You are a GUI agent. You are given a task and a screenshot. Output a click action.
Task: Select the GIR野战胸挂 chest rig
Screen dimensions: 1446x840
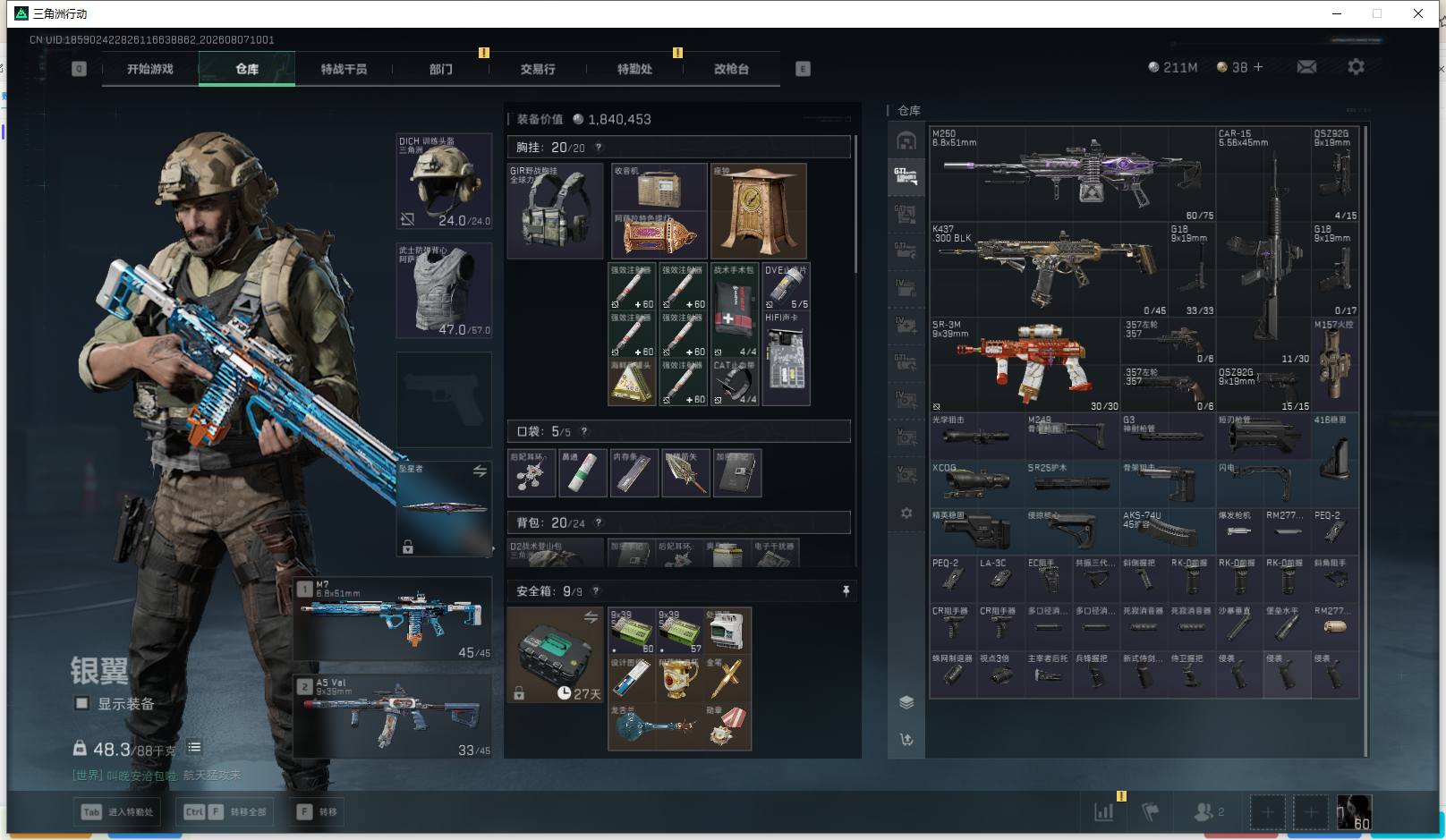point(556,211)
